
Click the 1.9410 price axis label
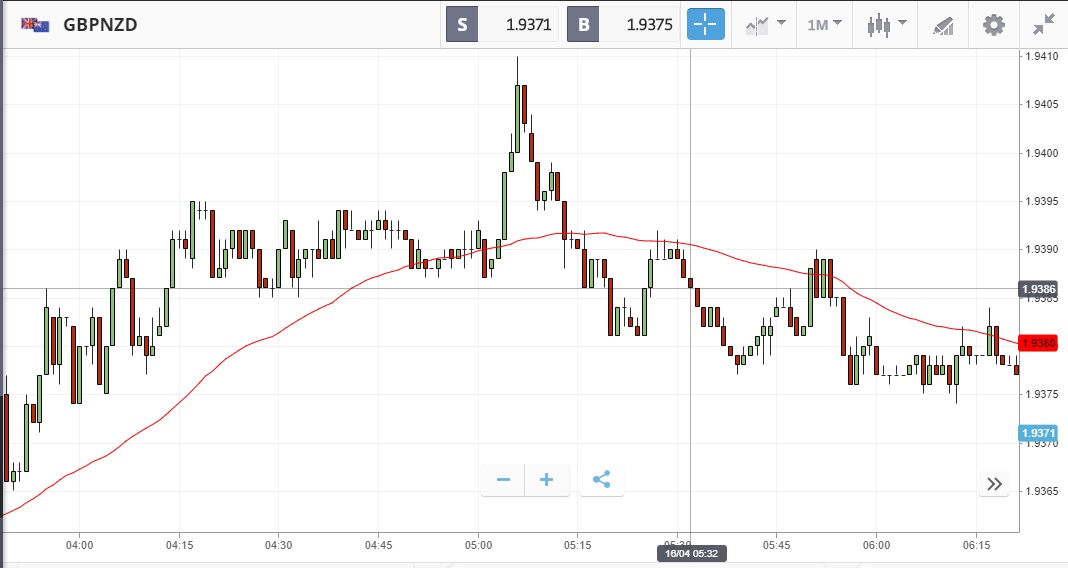click(1042, 56)
